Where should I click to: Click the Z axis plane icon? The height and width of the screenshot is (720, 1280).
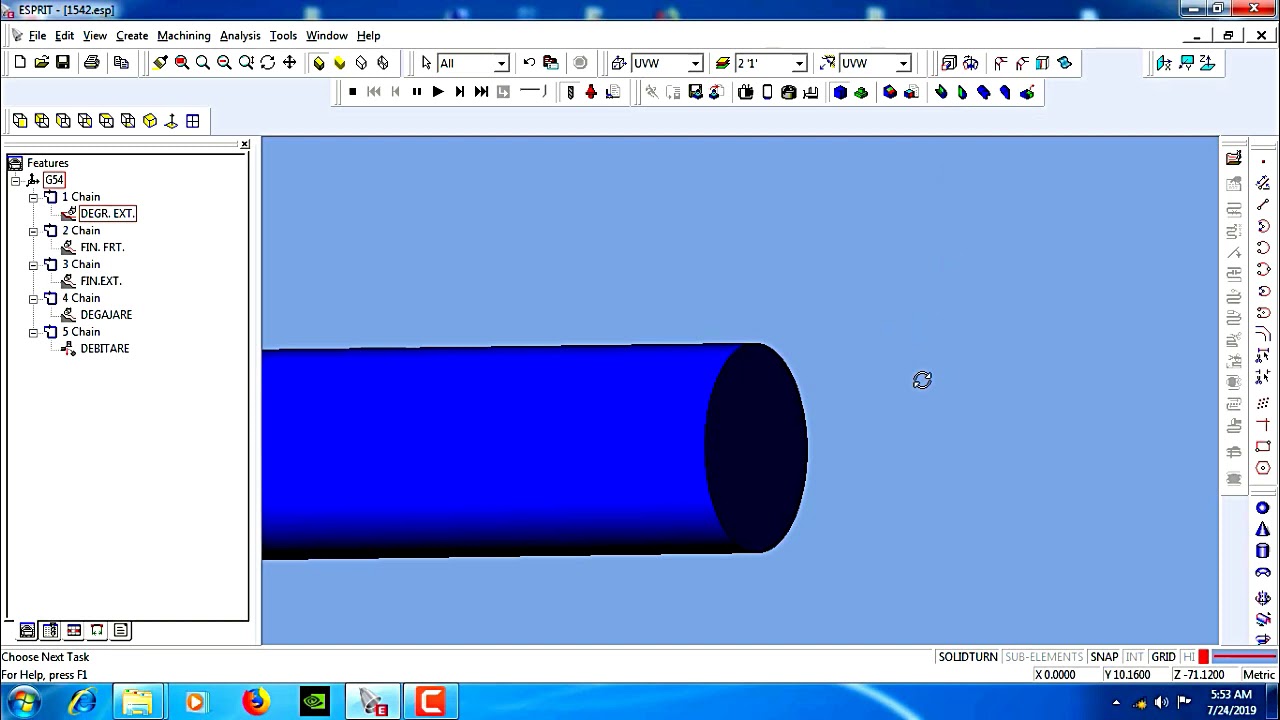(1207, 63)
